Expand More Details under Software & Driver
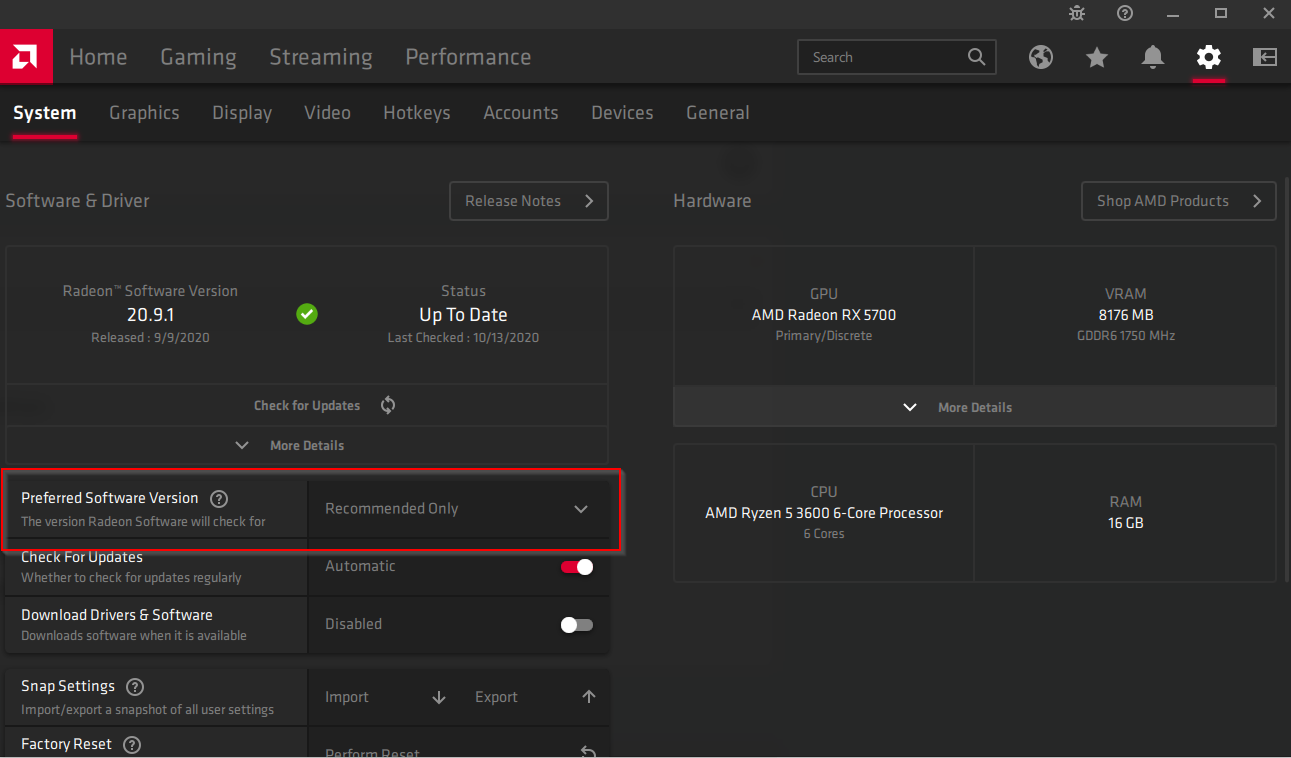1291x758 pixels. point(307,445)
